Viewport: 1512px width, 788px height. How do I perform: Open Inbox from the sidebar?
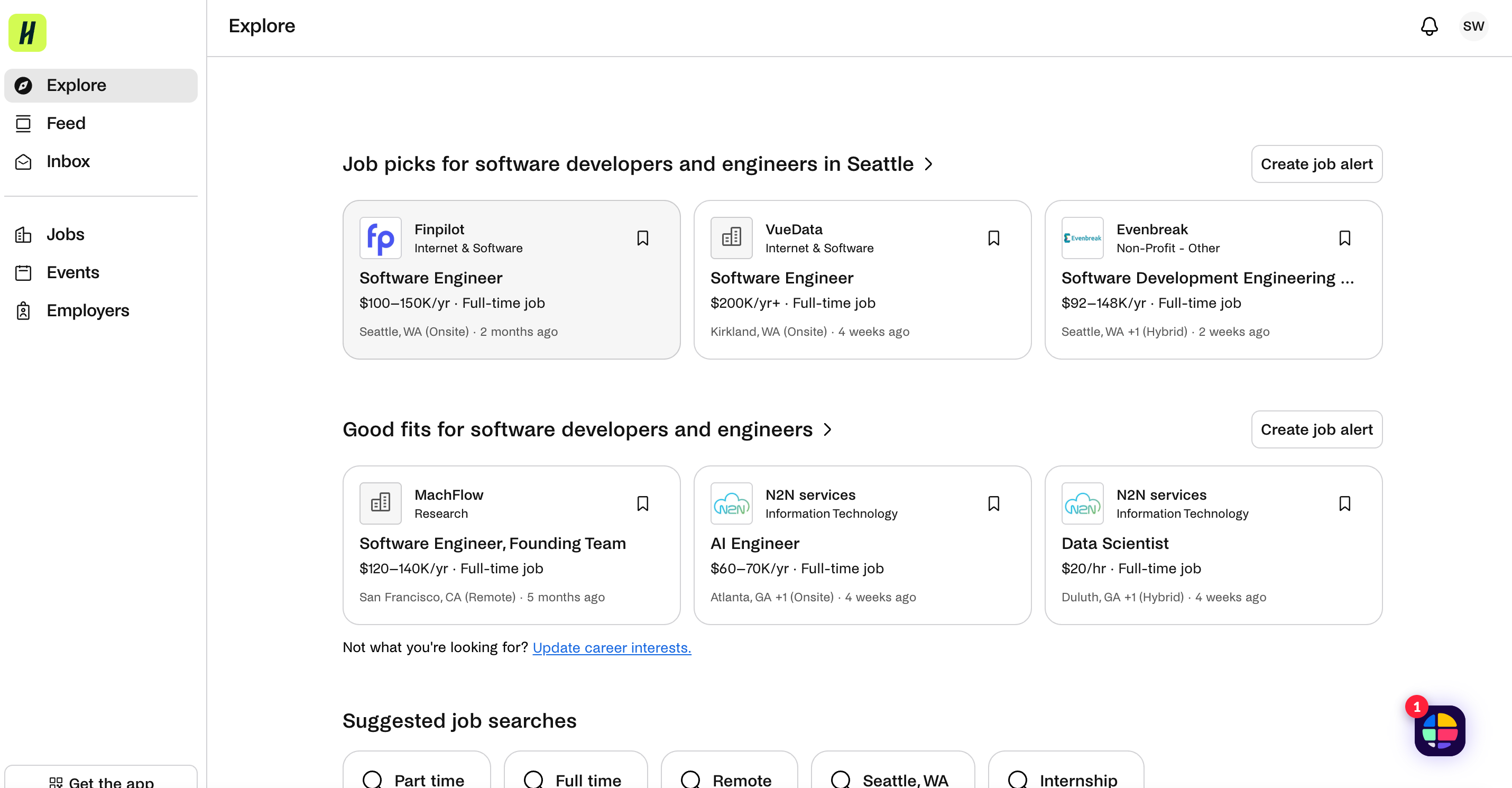coord(68,161)
